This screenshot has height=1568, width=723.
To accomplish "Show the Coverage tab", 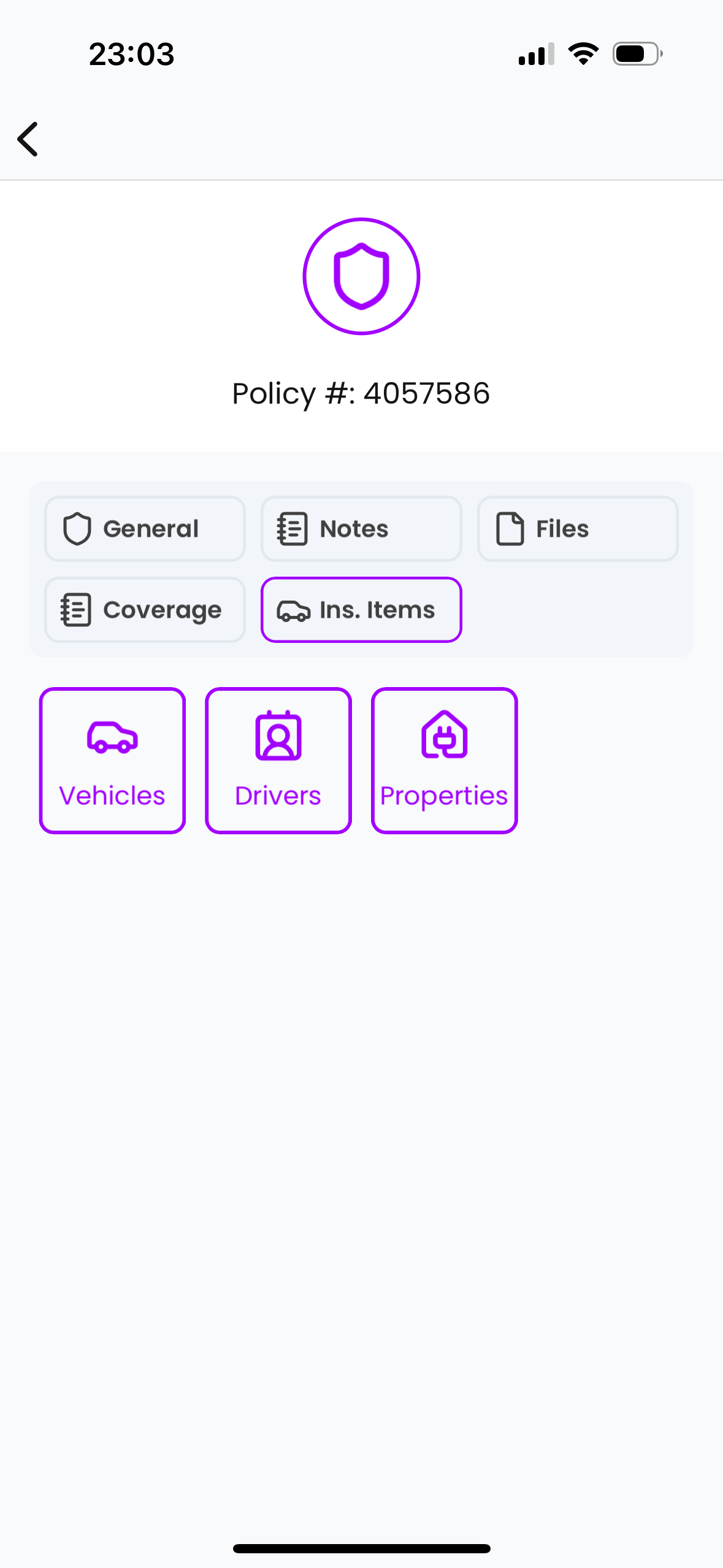I will click(x=145, y=610).
